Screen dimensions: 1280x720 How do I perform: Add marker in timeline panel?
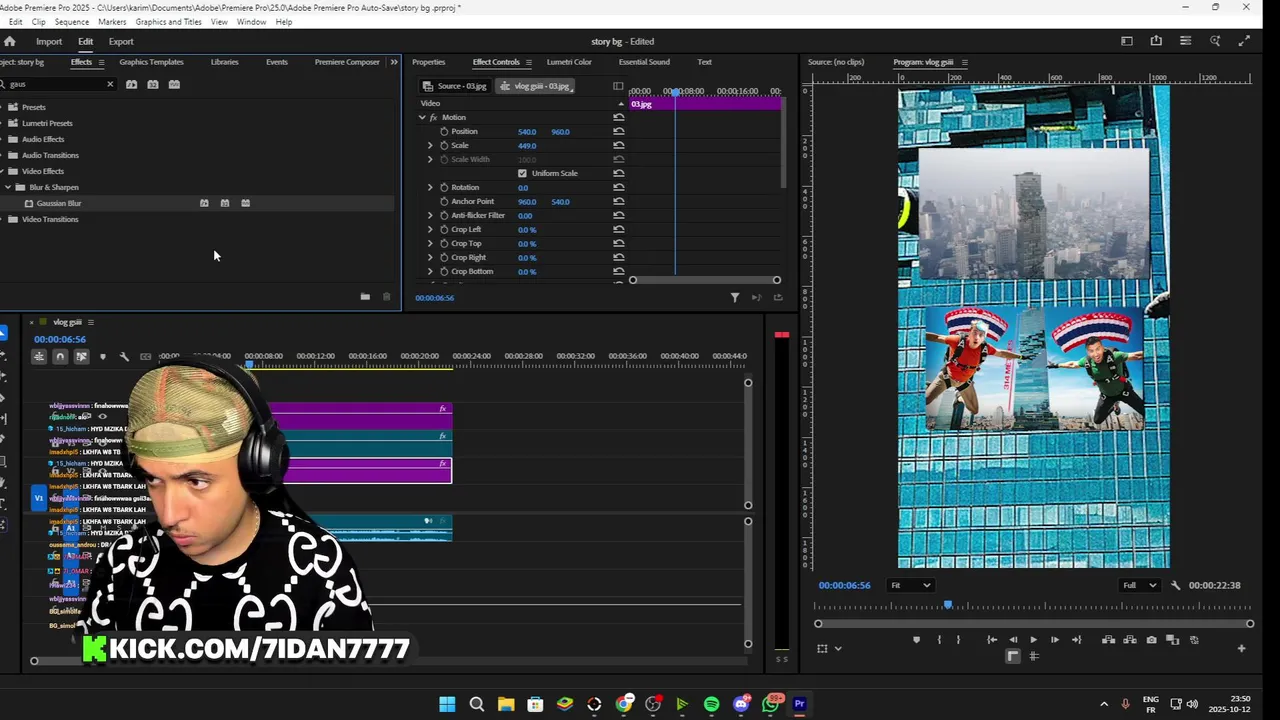[x=102, y=356]
